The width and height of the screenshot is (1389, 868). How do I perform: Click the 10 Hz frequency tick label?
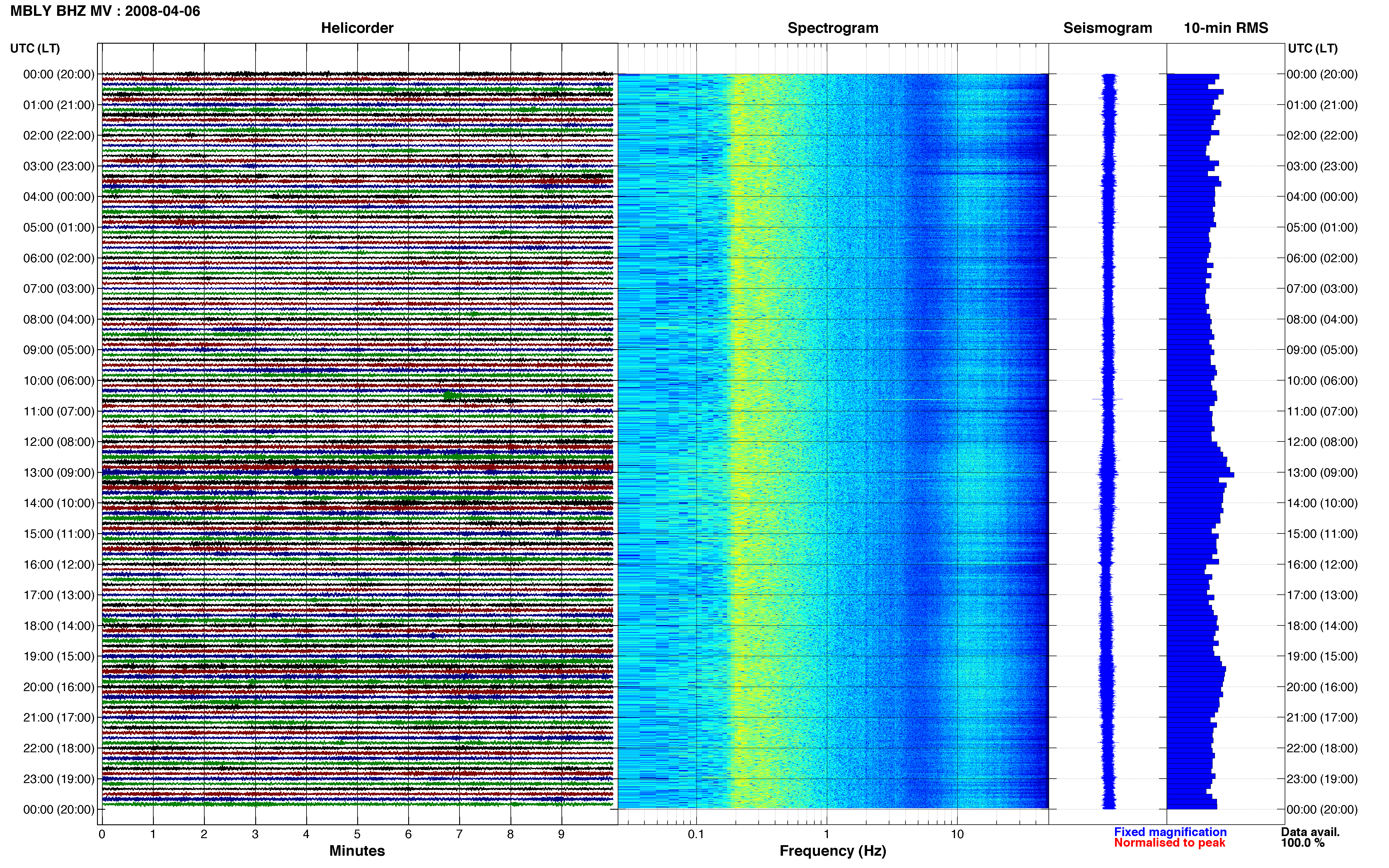click(957, 834)
